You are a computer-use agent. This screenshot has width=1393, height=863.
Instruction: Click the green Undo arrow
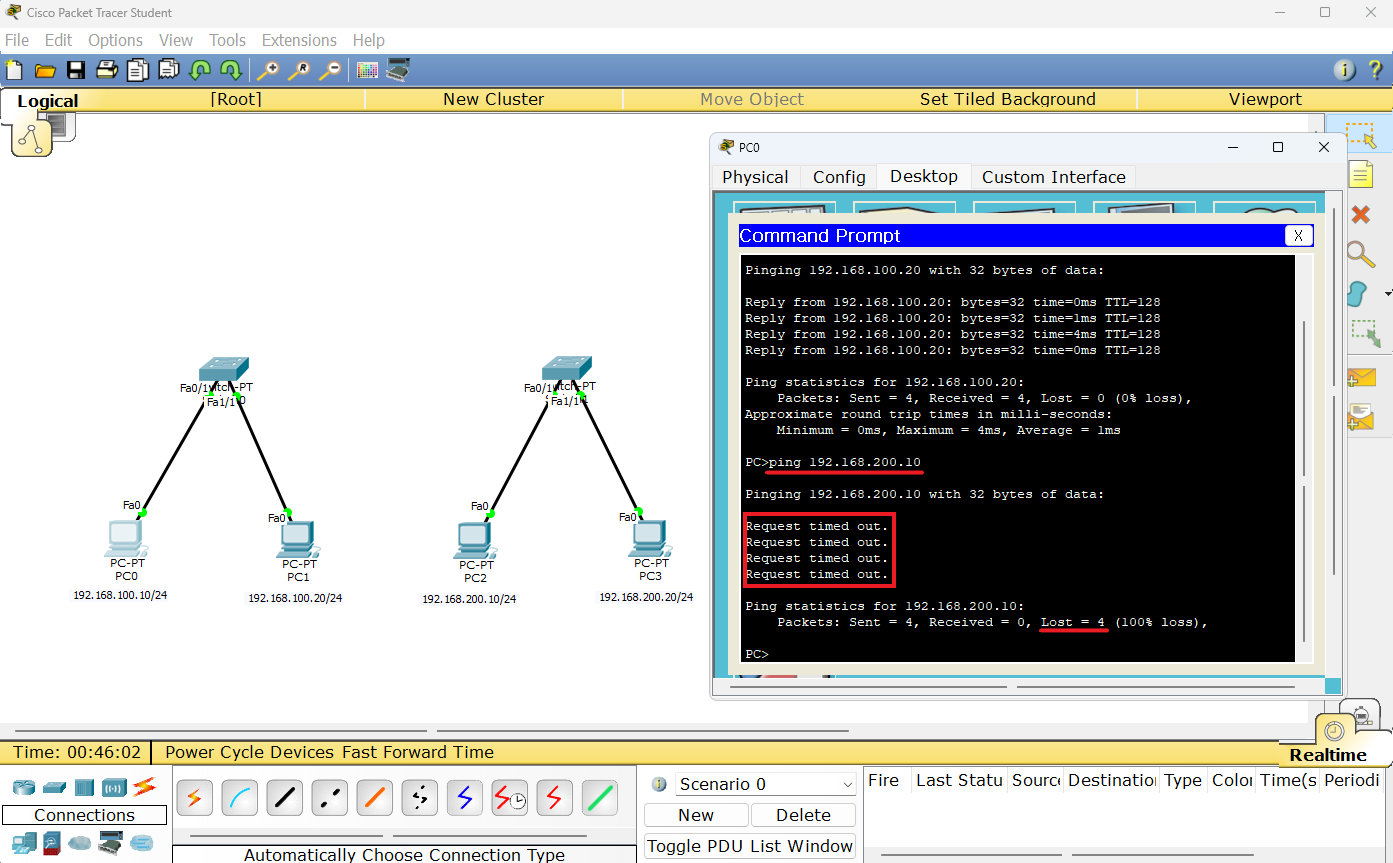point(200,70)
